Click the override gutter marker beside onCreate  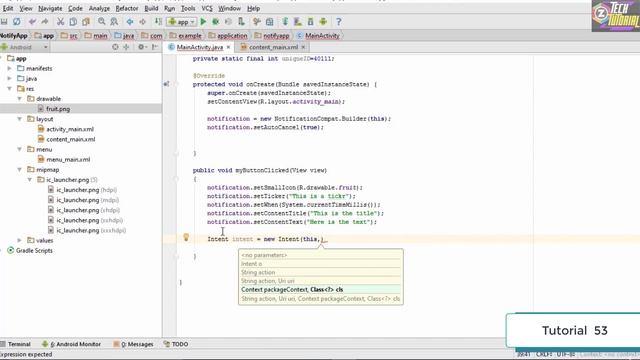coord(166,84)
